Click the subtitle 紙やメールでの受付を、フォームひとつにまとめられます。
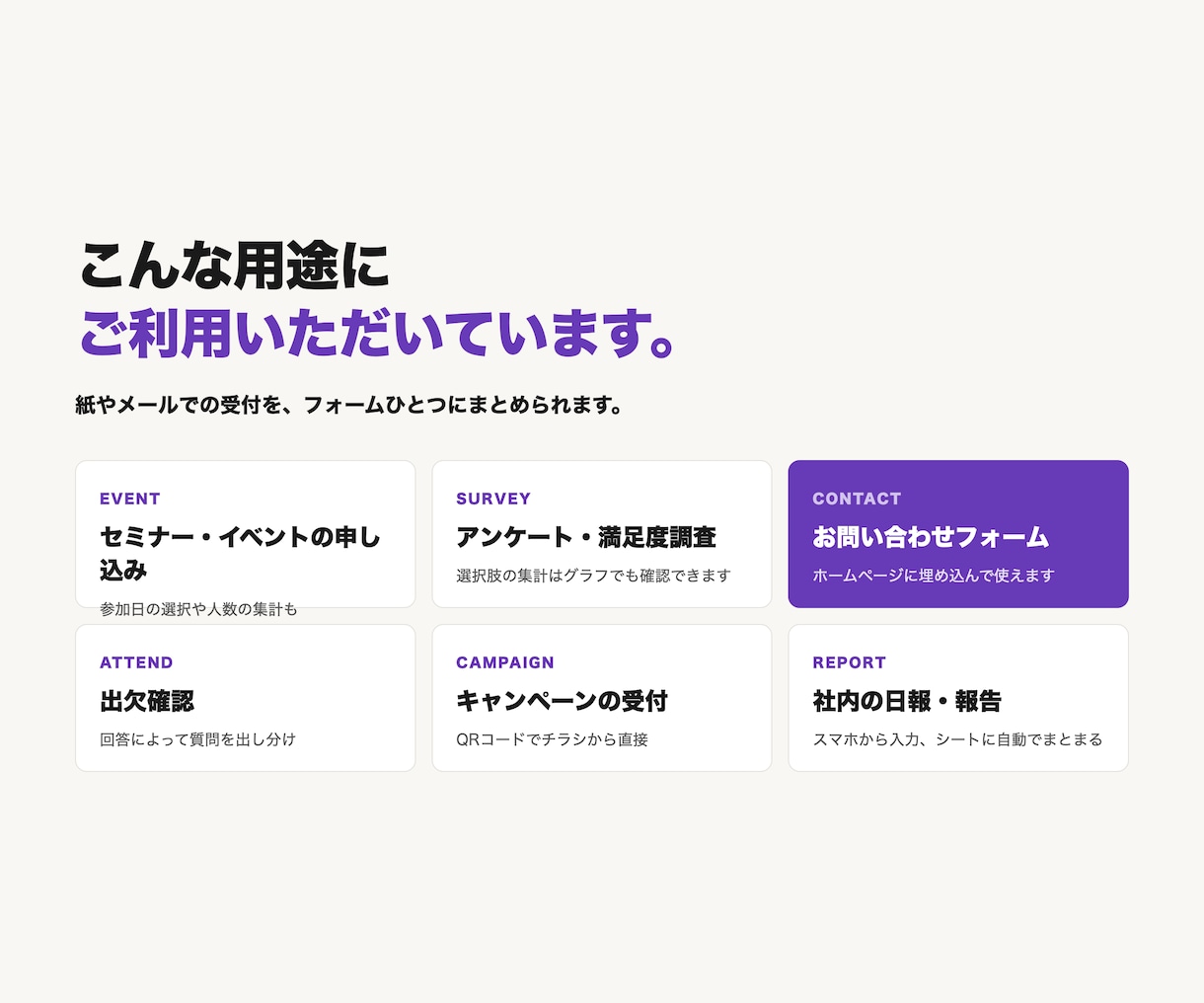The height and width of the screenshot is (1003, 1204). tap(349, 405)
